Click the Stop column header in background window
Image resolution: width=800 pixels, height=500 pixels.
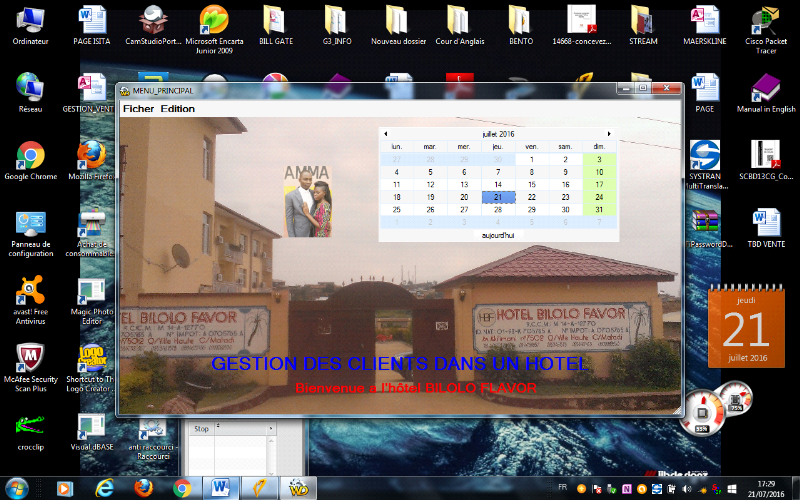(202, 429)
